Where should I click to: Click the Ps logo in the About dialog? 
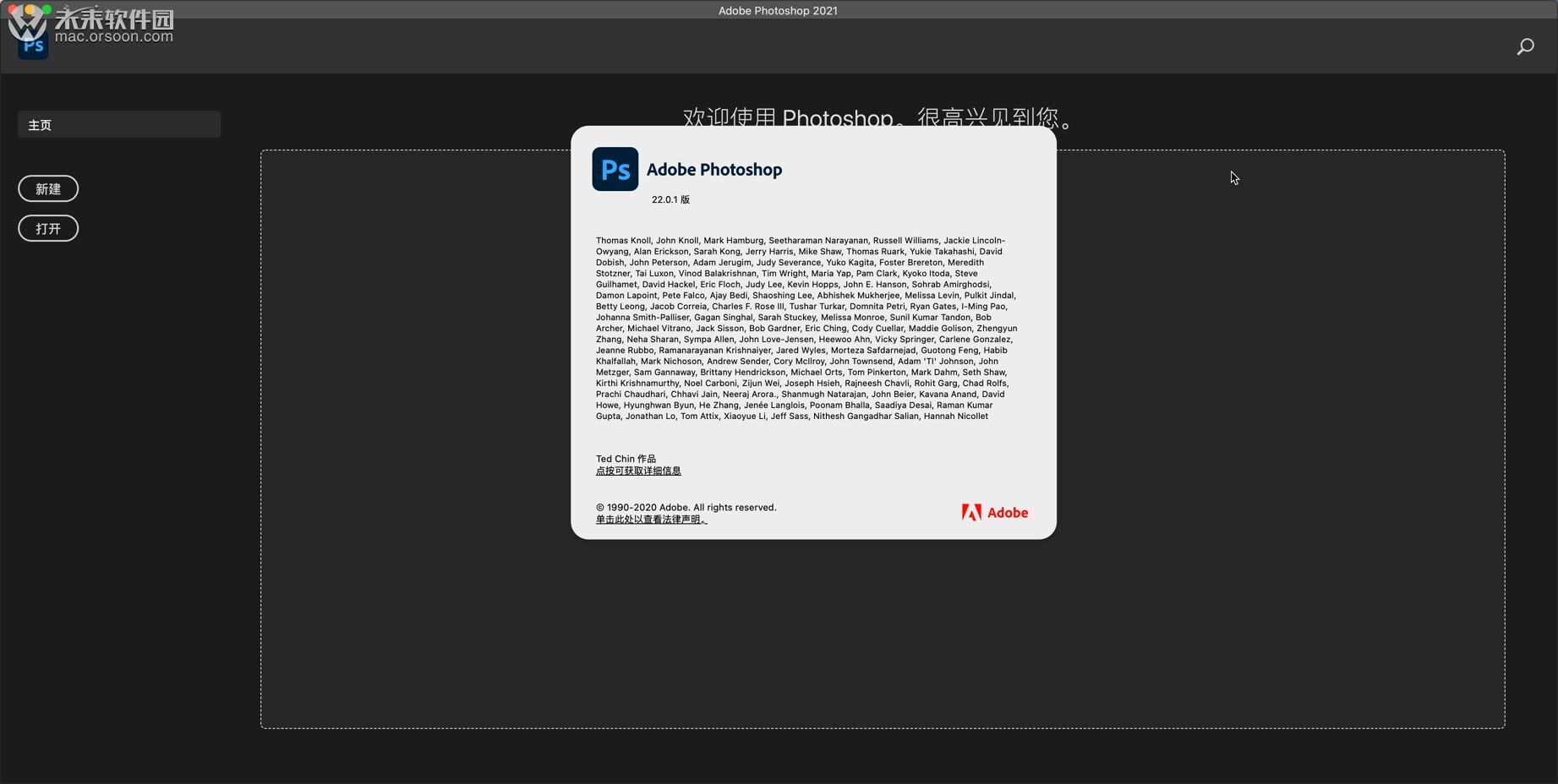tap(615, 169)
